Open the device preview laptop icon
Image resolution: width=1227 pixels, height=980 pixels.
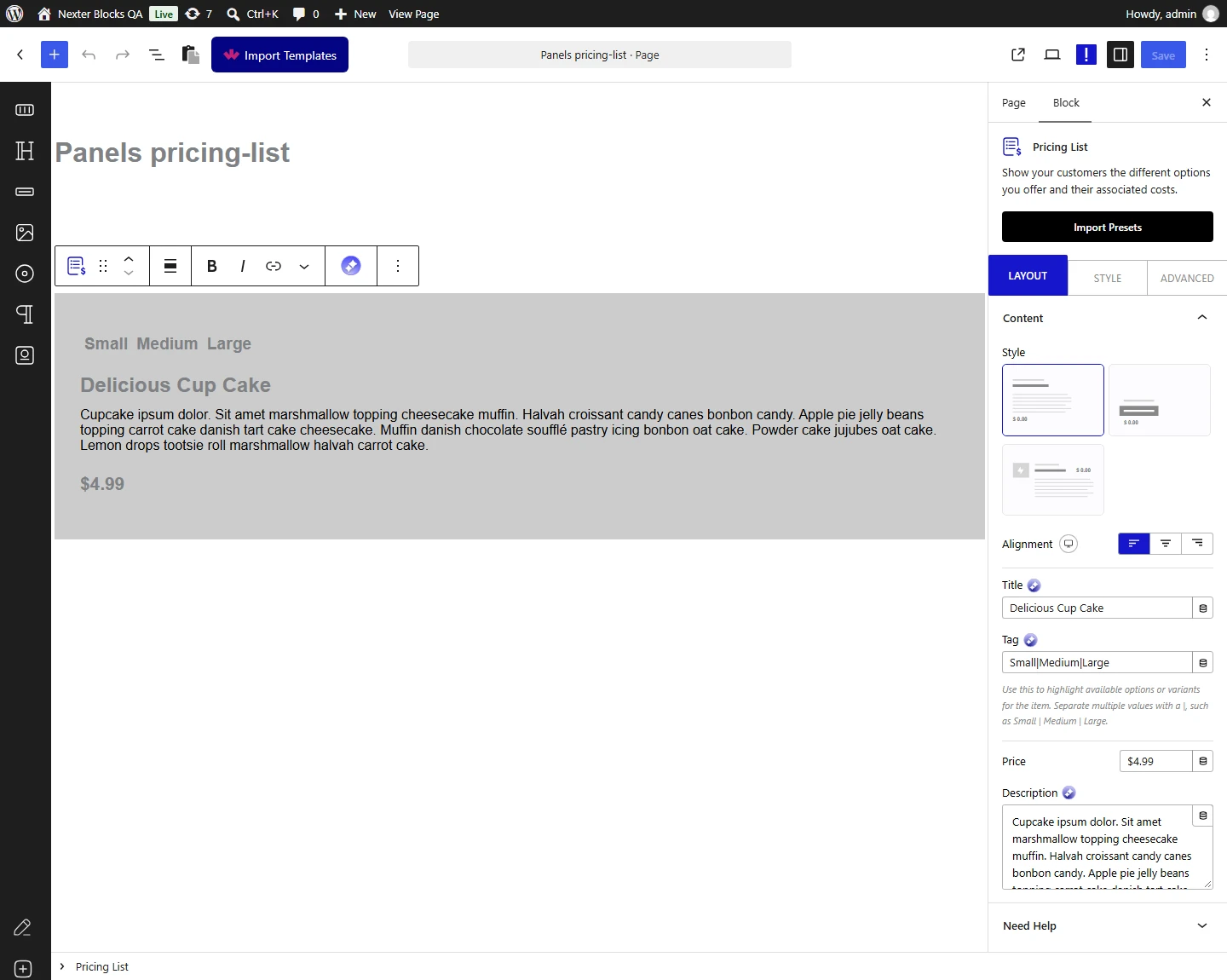pyautogui.click(x=1052, y=55)
